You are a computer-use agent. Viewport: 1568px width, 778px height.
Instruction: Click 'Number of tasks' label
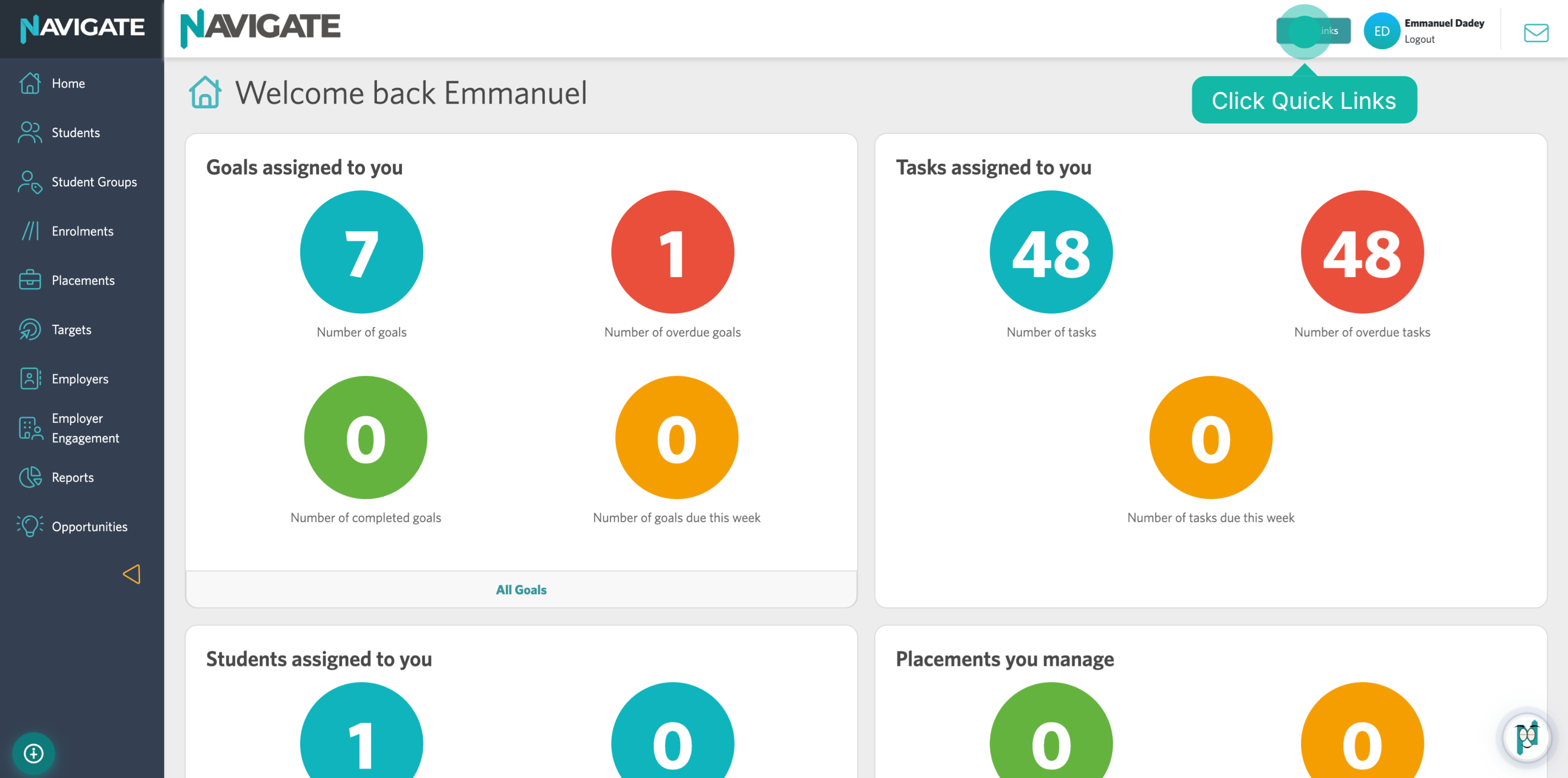click(1051, 332)
